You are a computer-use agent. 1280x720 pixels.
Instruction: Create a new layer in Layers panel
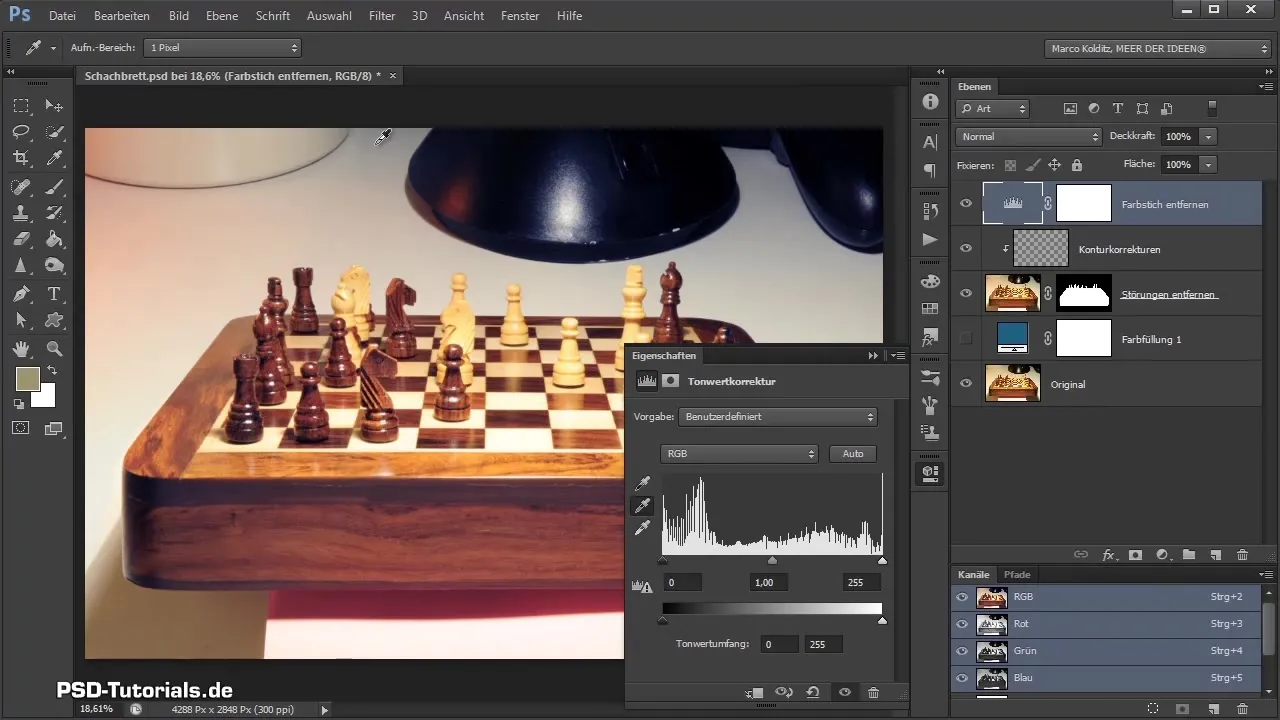point(1215,554)
